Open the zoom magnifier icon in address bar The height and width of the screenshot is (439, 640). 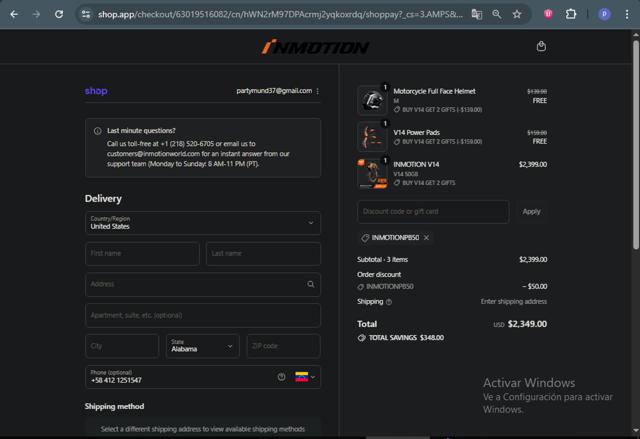point(497,14)
